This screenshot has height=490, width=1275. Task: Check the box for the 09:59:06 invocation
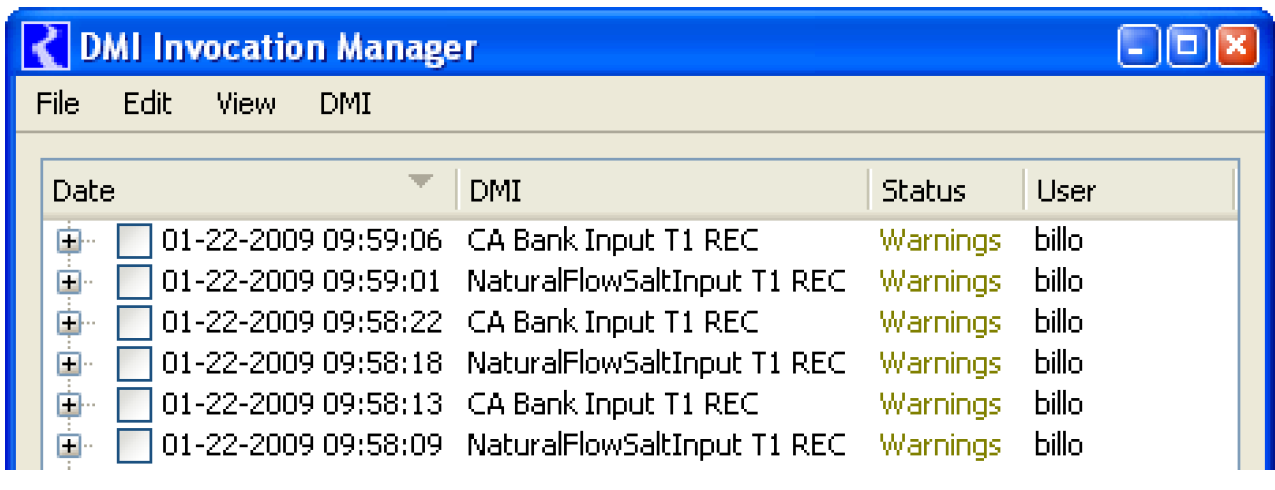click(x=134, y=241)
